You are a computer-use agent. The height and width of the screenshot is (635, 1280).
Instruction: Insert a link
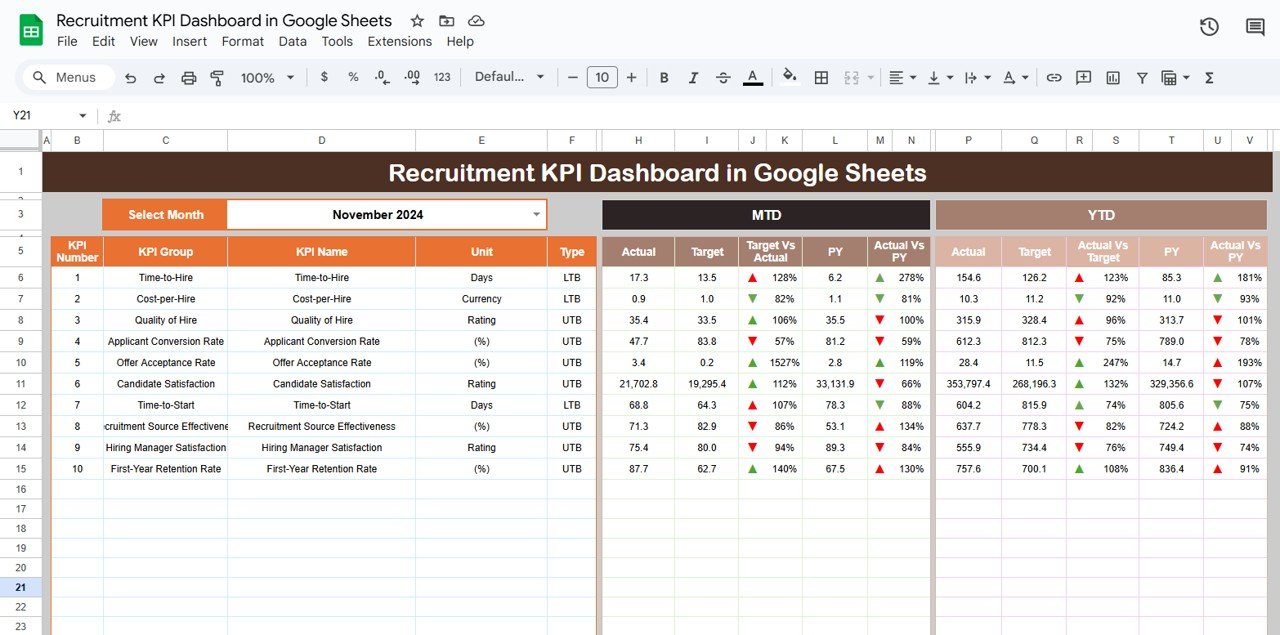pos(1053,77)
